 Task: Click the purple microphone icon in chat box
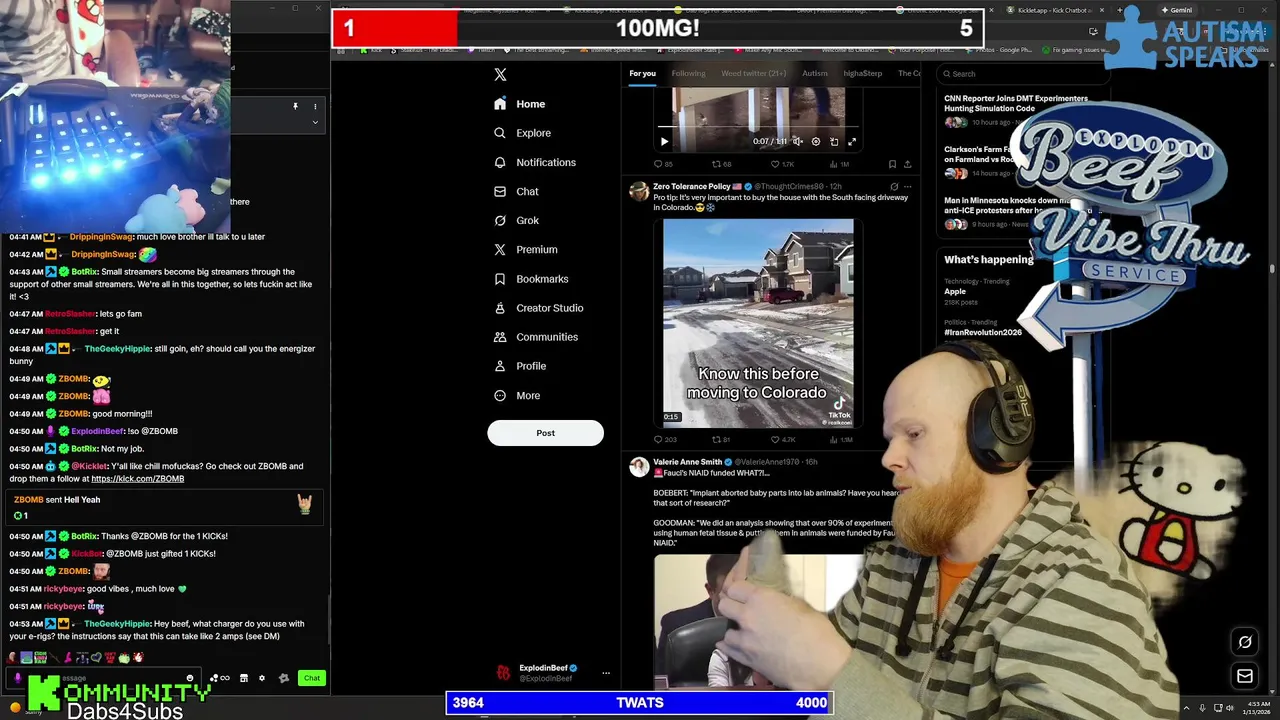pos(18,678)
